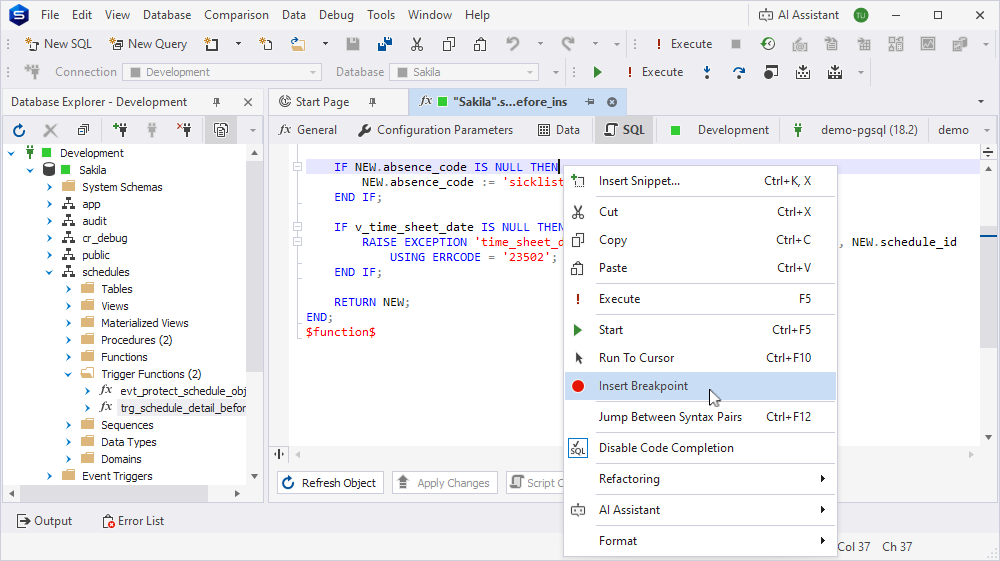Click the Paste clipboard toolbar icon
1000x561 pixels.
tap(480, 44)
